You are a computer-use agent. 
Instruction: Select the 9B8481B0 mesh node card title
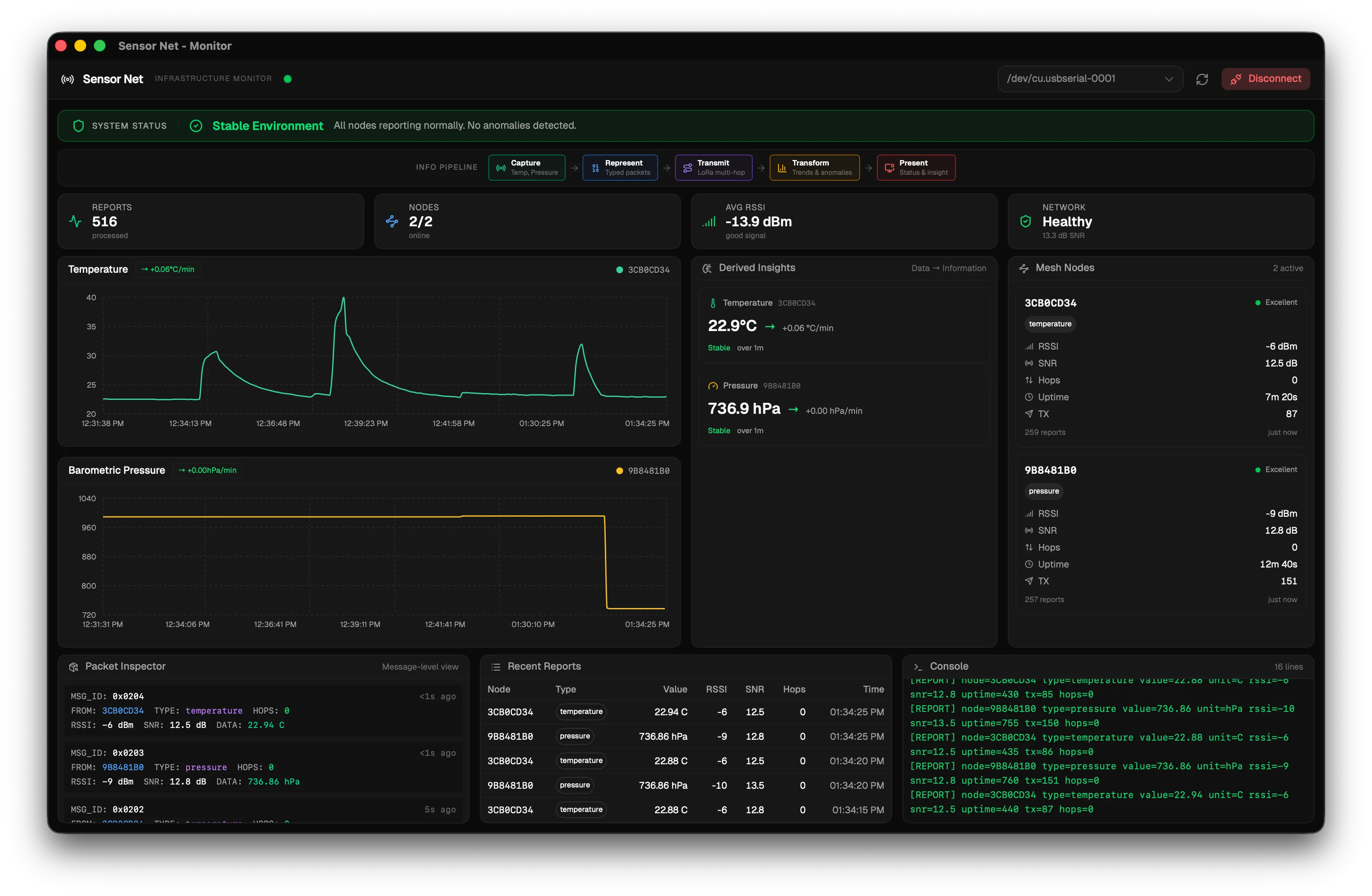click(1050, 470)
